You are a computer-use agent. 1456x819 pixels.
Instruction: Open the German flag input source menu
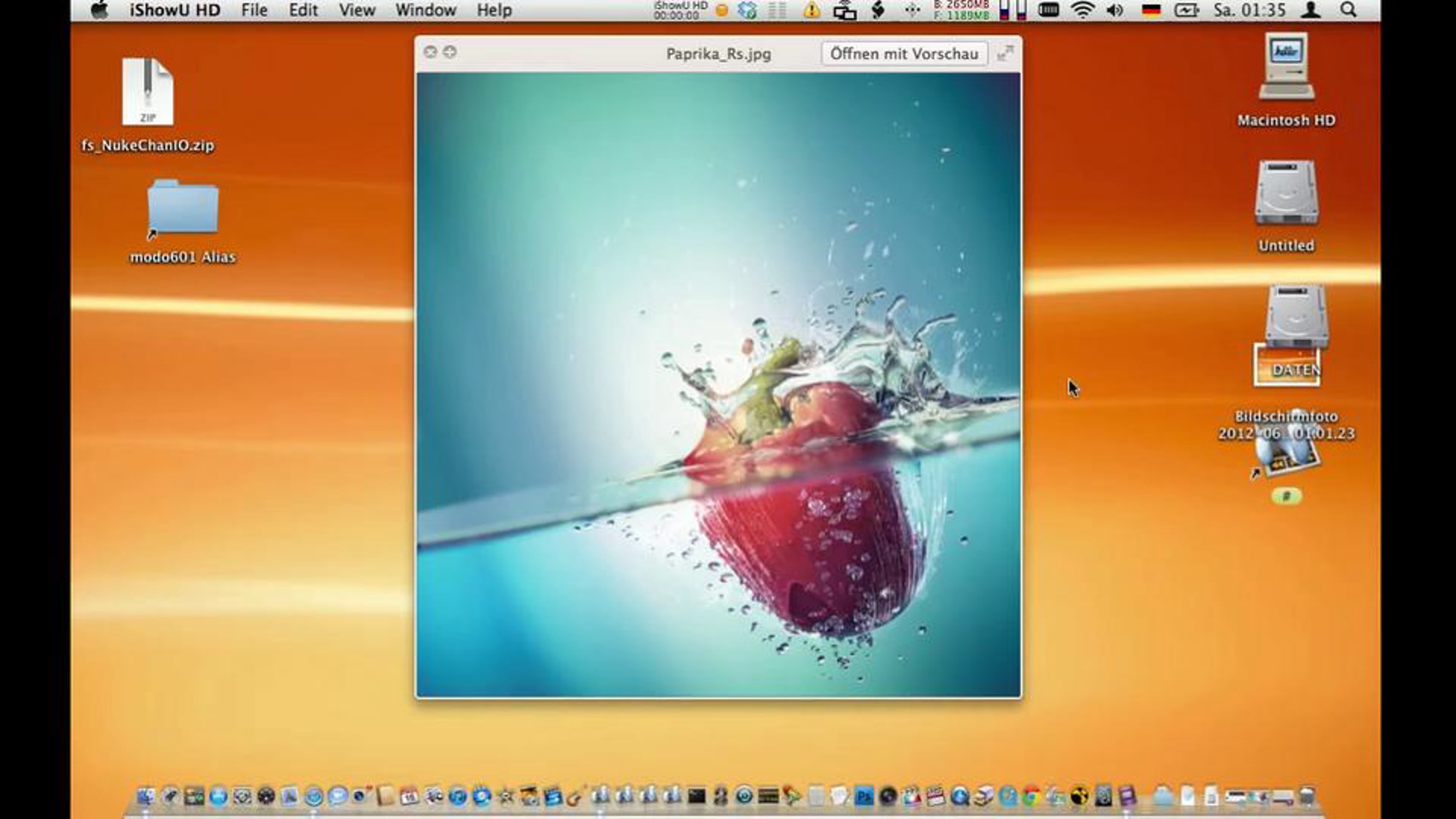1151,10
